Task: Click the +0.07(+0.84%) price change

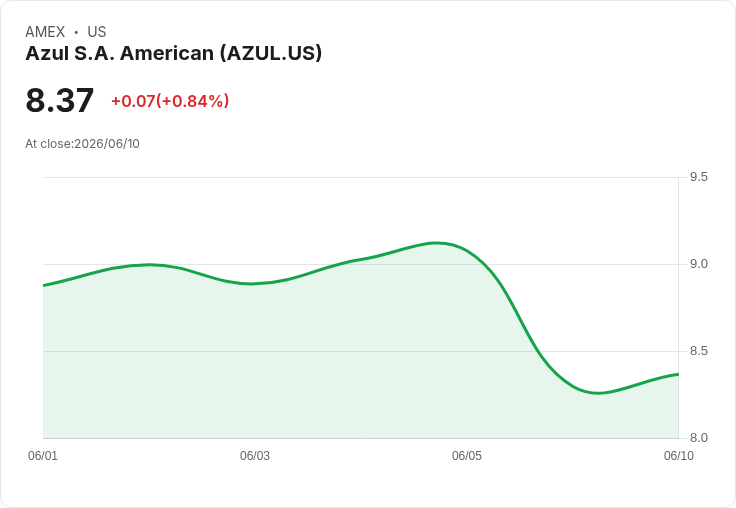Action: tap(170, 101)
